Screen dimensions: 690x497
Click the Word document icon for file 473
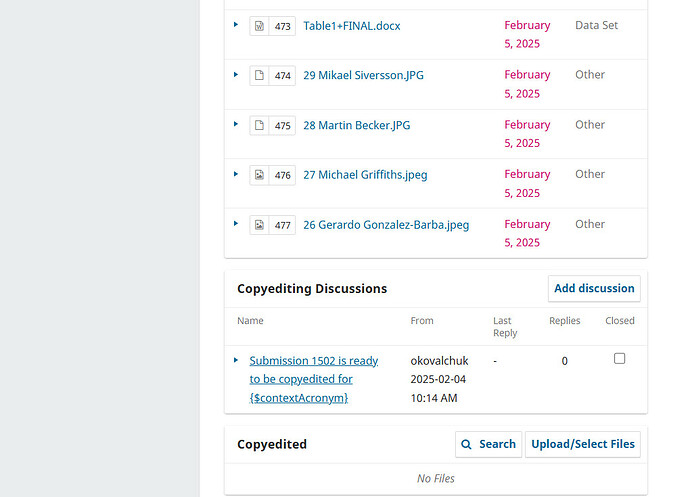click(x=259, y=26)
